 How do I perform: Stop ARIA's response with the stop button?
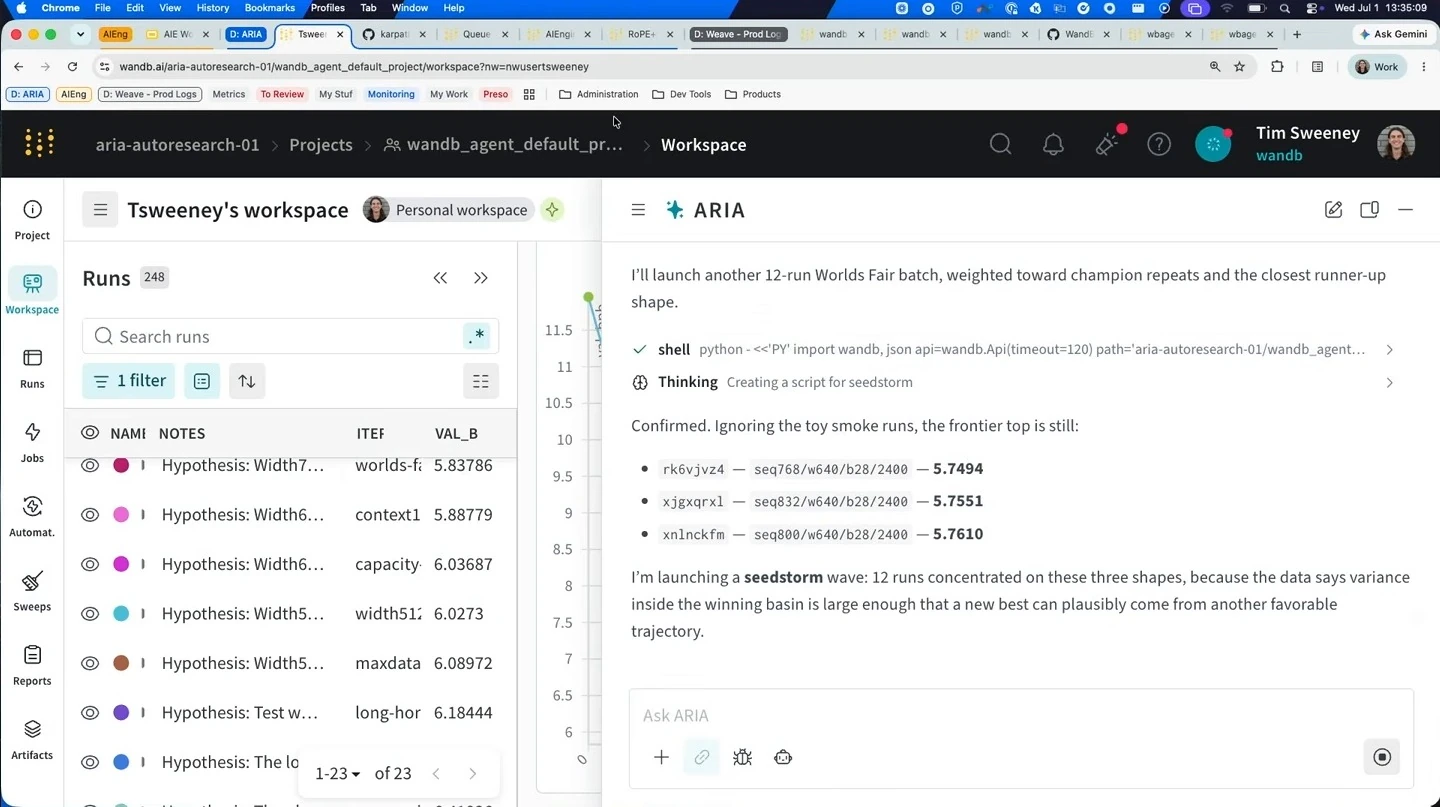coord(1382,757)
